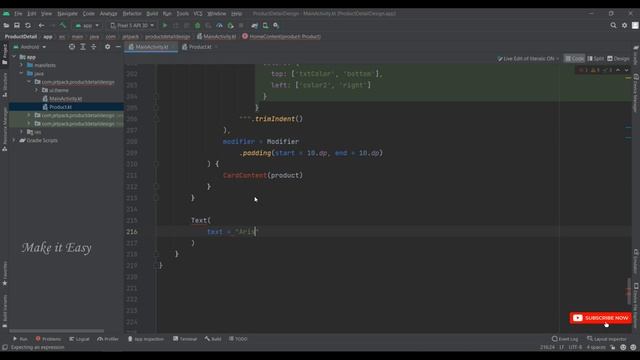Screen dimensions: 640x360
Task: Switch editor to Code view
Action: tap(574, 59)
